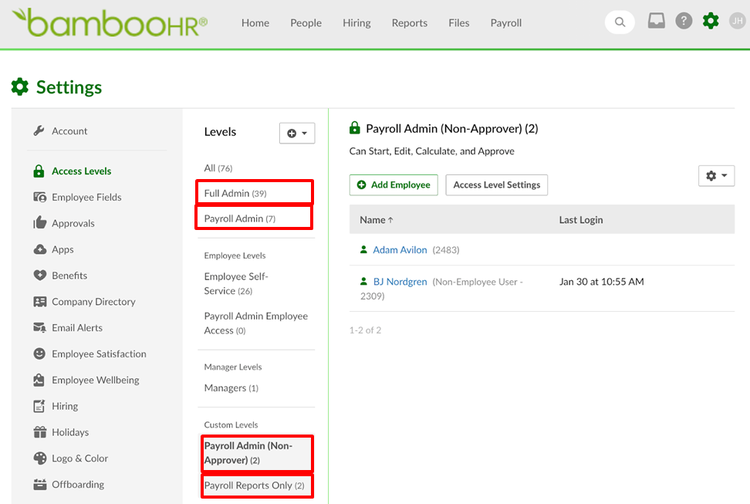The image size is (750, 504).
Task: Click the search magnifier icon in header
Action: point(620,21)
